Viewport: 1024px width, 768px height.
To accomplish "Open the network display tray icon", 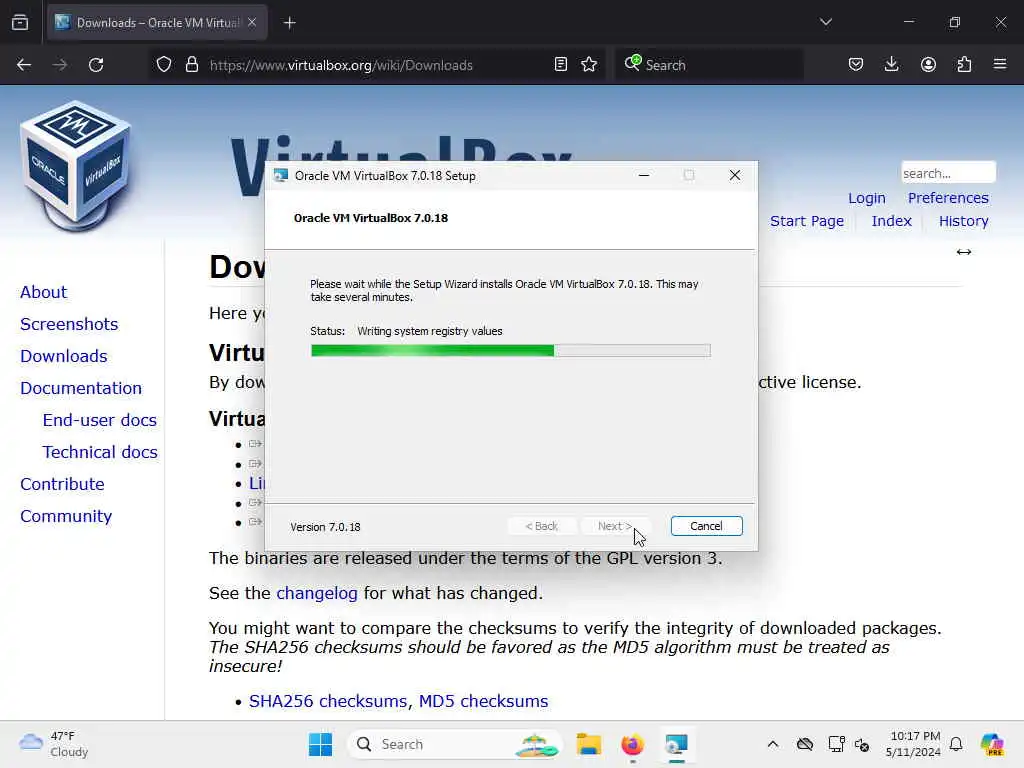I will 836,744.
